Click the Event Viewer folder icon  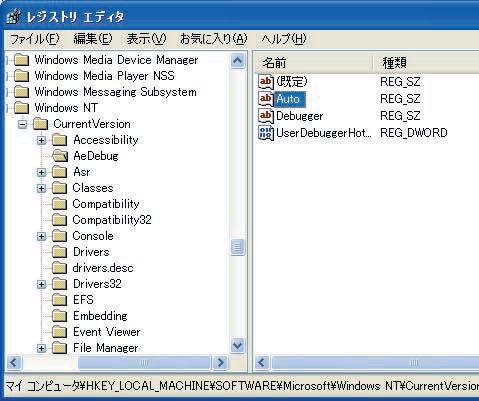(x=60, y=332)
